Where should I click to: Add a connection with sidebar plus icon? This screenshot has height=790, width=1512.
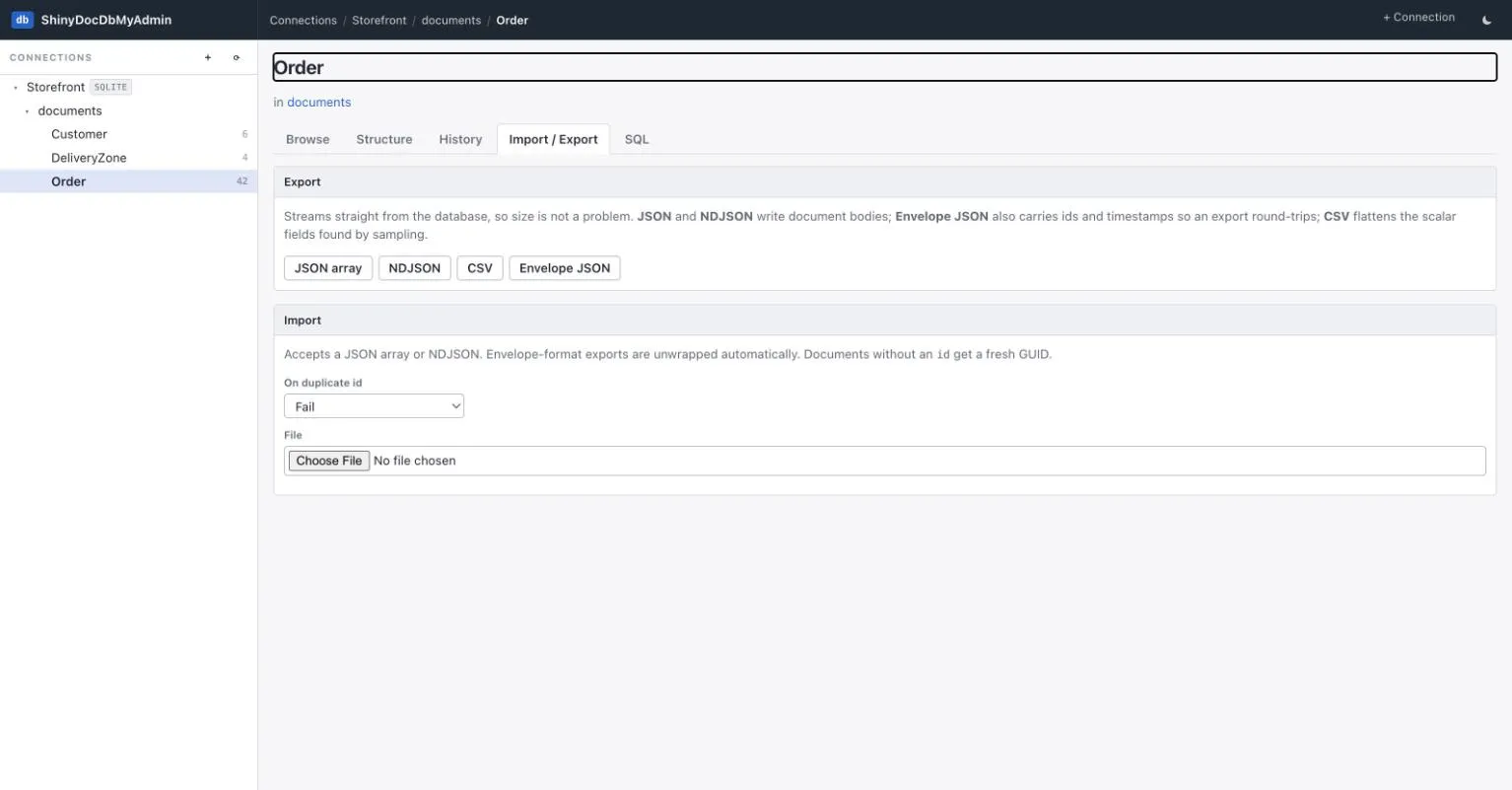coord(208,58)
